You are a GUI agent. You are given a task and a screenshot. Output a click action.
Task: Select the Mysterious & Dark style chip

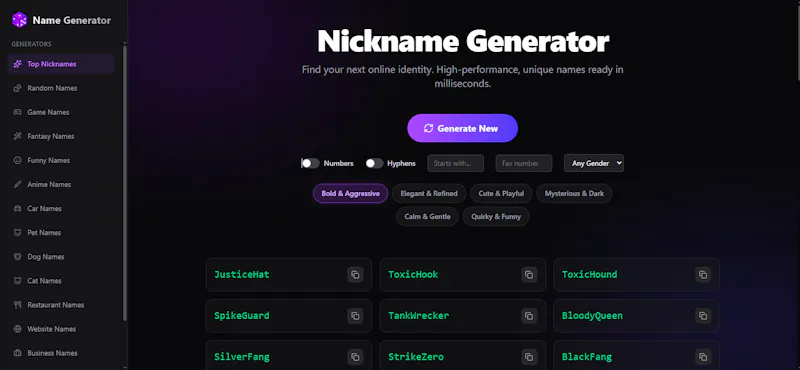click(574, 193)
